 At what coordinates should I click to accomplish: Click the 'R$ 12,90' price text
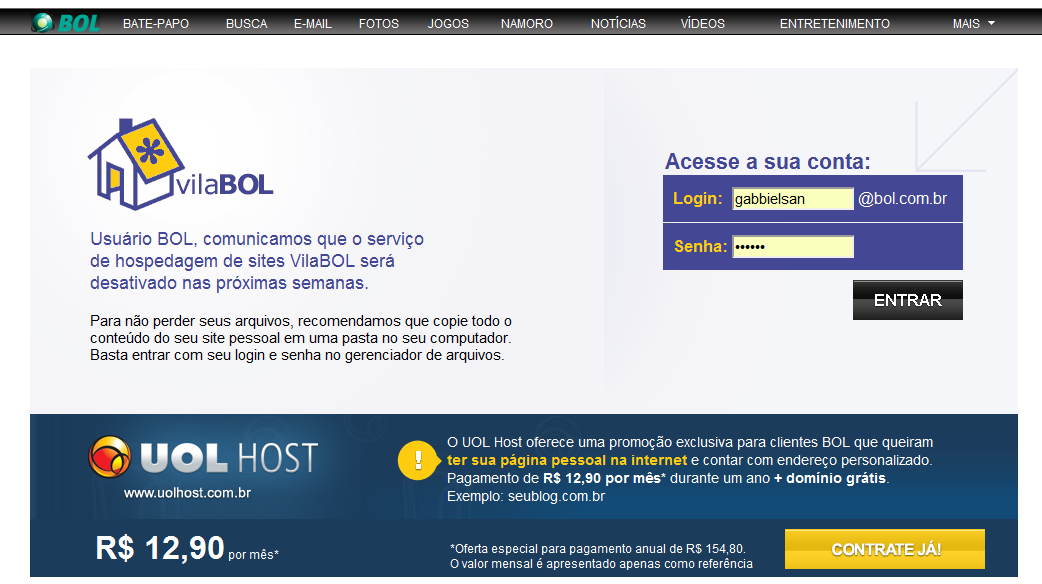pos(160,548)
